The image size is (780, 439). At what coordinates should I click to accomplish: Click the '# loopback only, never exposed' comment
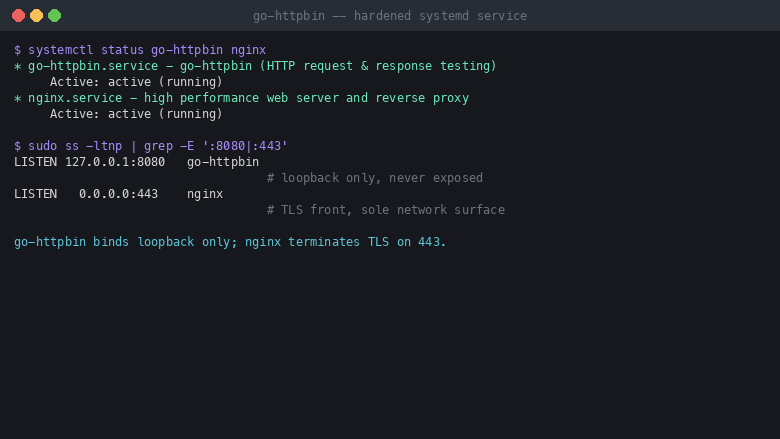pyautogui.click(x=375, y=177)
